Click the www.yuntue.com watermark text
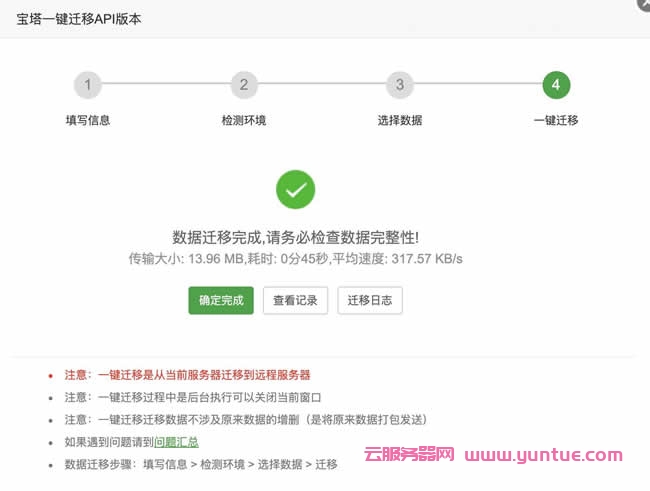Viewport: 650px width, 491px height. [x=543, y=456]
